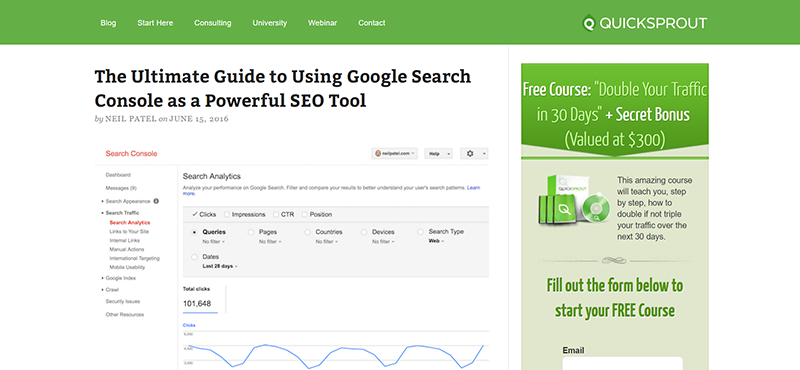800x370 pixels.
Task: Click the blue Clicks chart legend label
Action: 189,325
